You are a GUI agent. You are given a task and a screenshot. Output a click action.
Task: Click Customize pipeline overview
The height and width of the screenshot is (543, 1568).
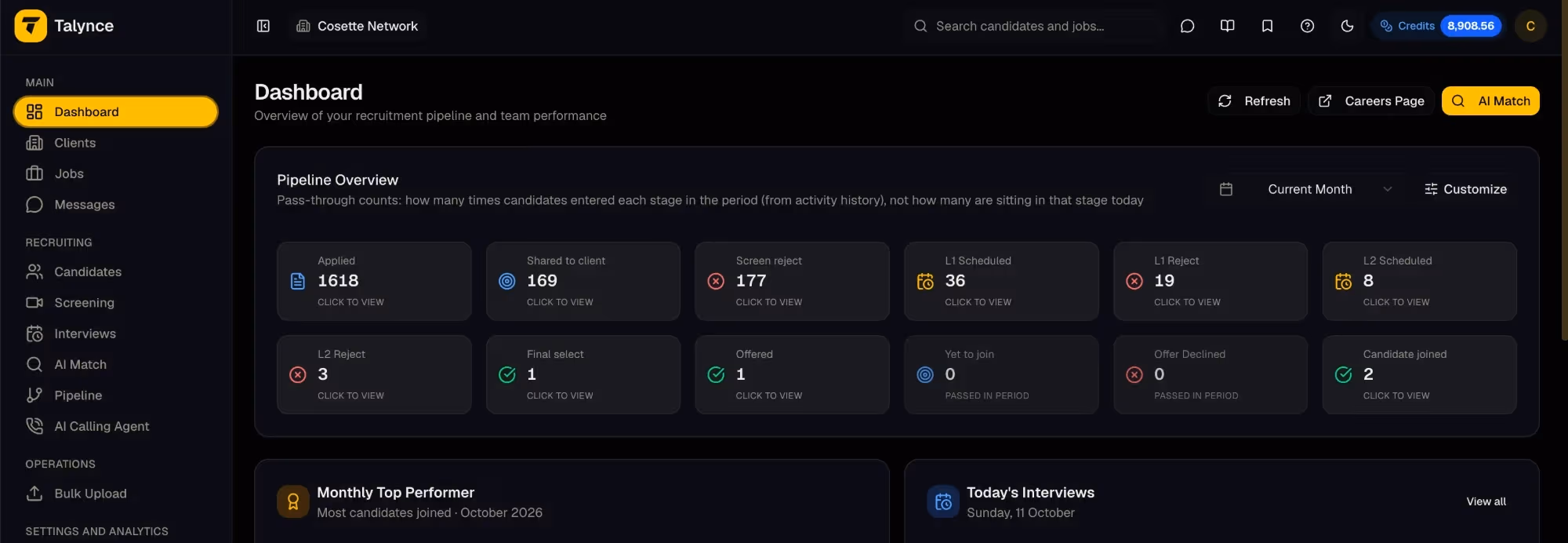[1465, 189]
